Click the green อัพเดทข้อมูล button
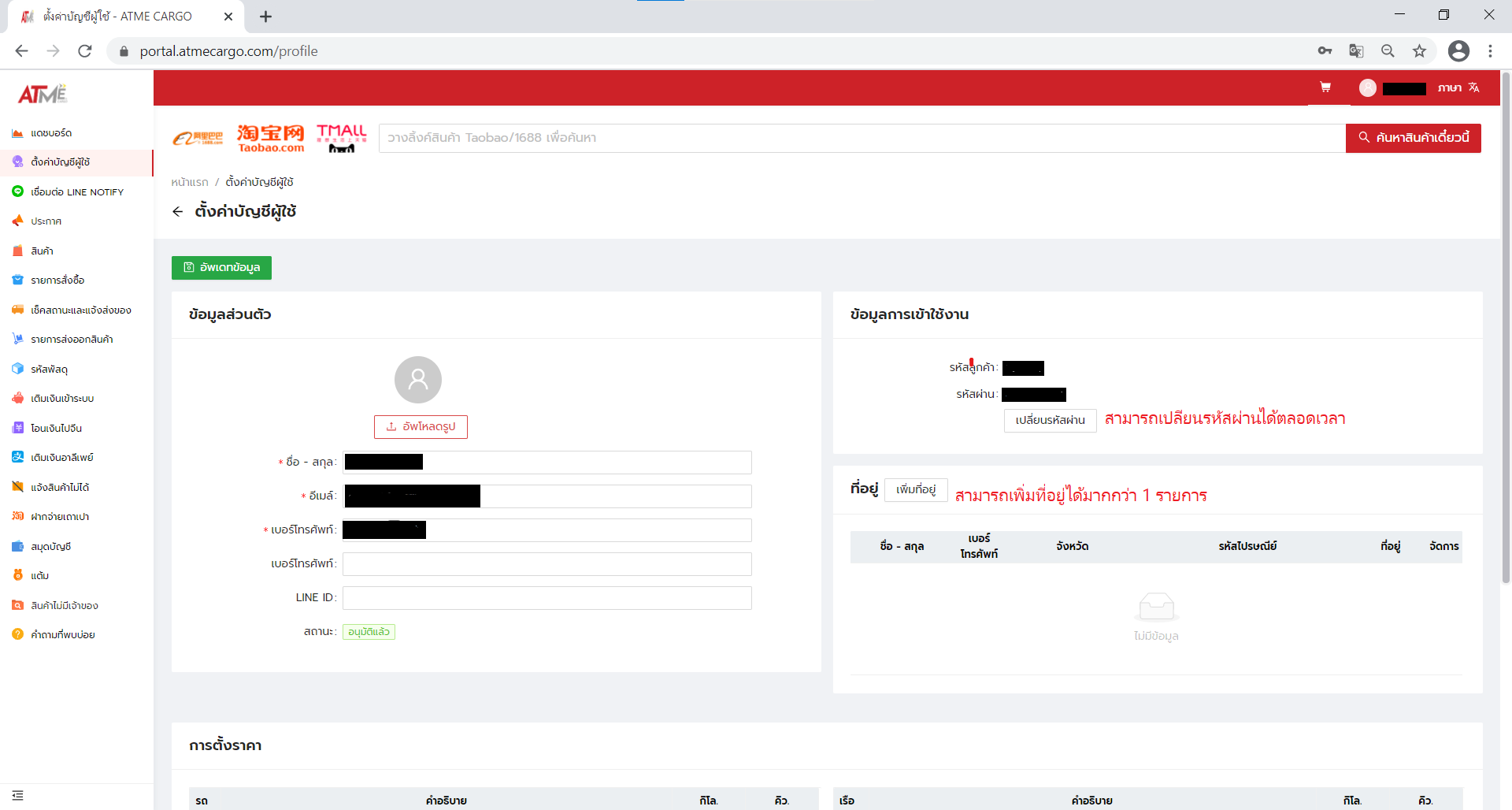Screen dimensions: 1512x810 (x=221, y=268)
